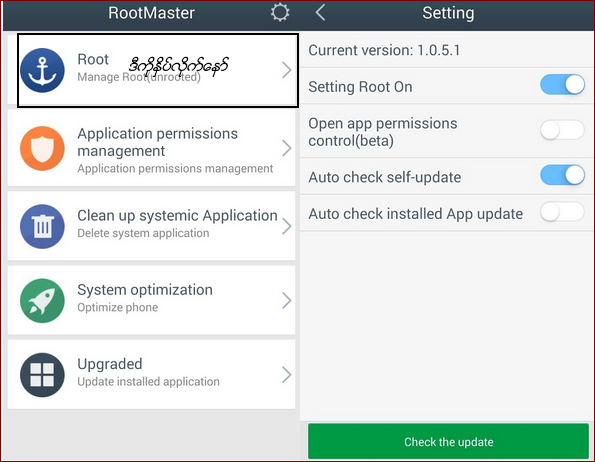Tap the back arrow in Setting header
The height and width of the screenshot is (462, 595).
click(320, 13)
